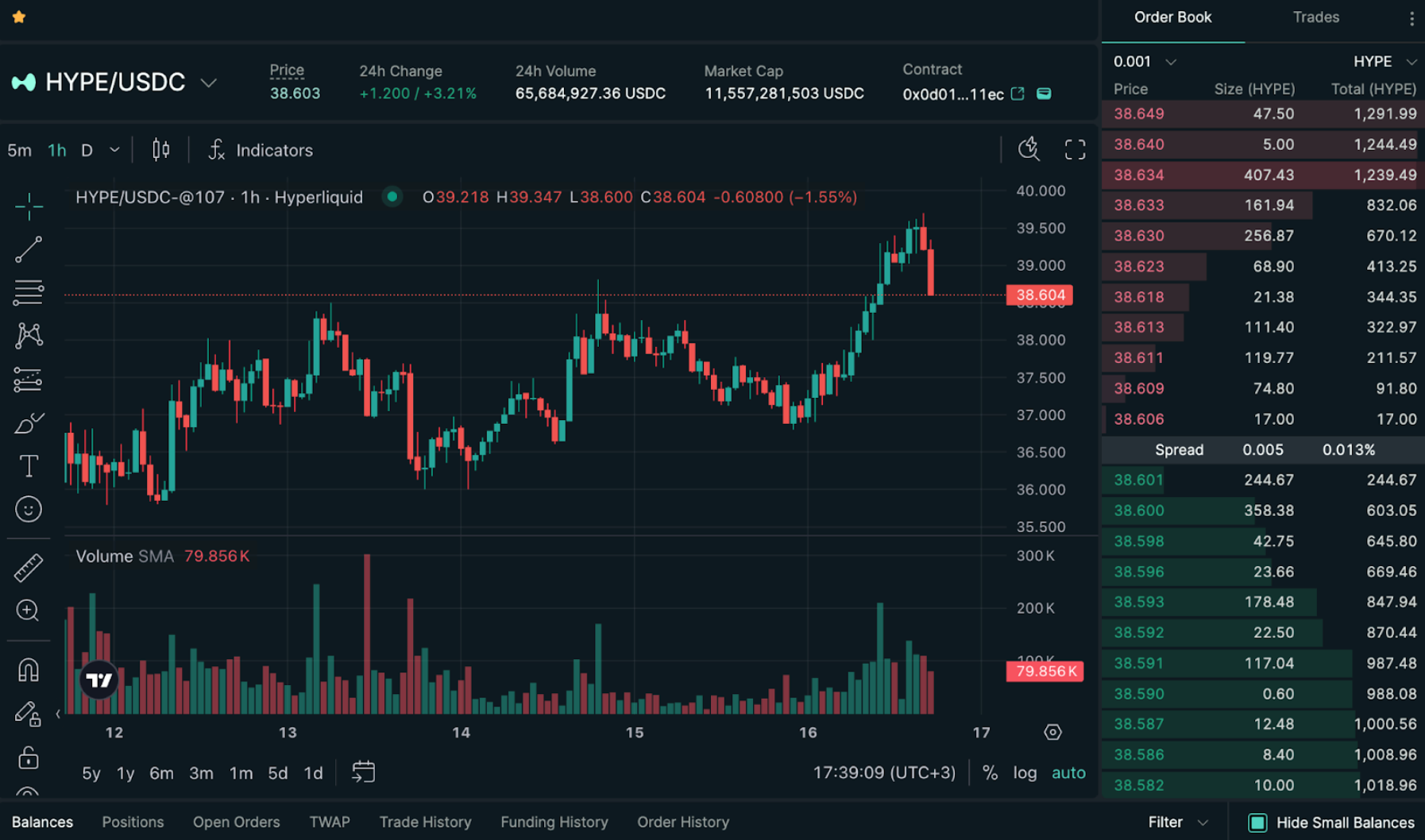Open the HYPE/USDC pair selector dropdown
1425x840 pixels.
tap(209, 82)
